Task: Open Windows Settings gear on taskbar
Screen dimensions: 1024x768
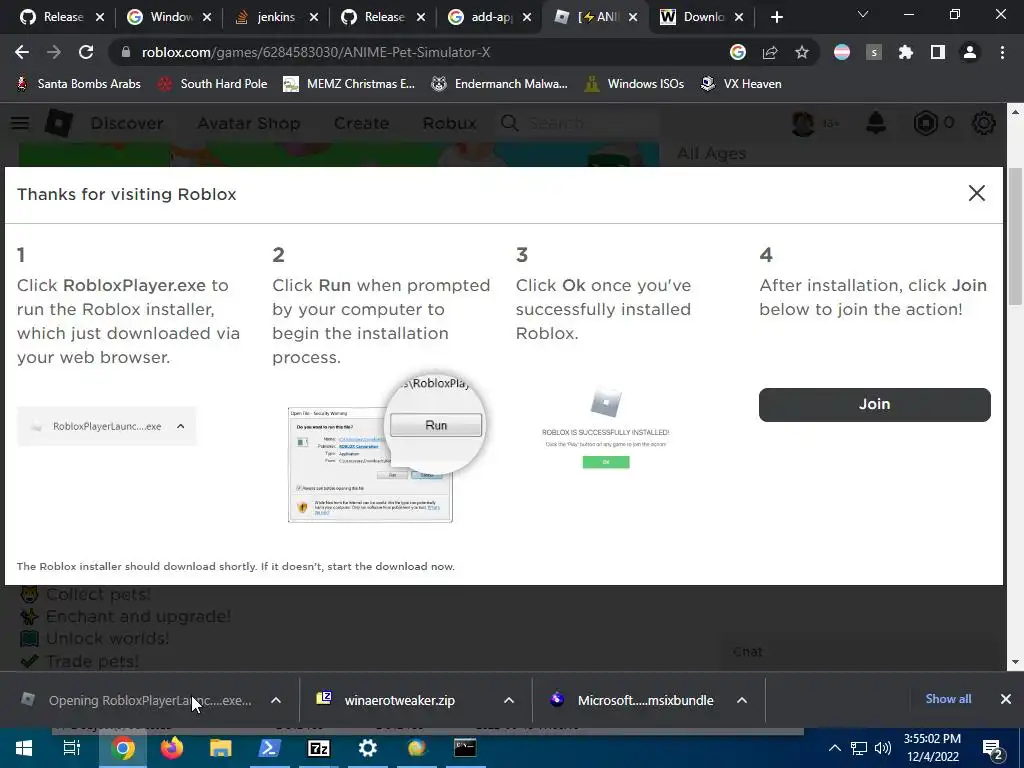Action: click(368, 748)
